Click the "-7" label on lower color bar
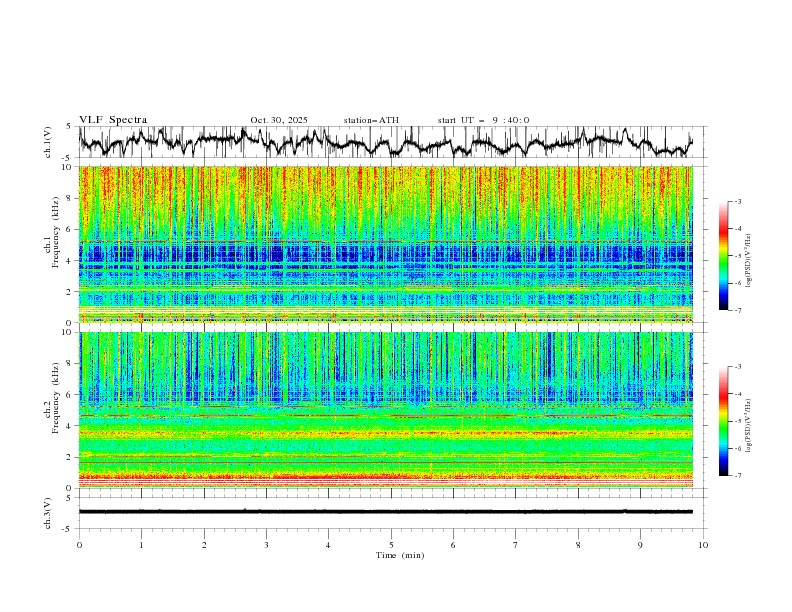Image resolution: width=792 pixels, height=612 pixels. [x=738, y=476]
